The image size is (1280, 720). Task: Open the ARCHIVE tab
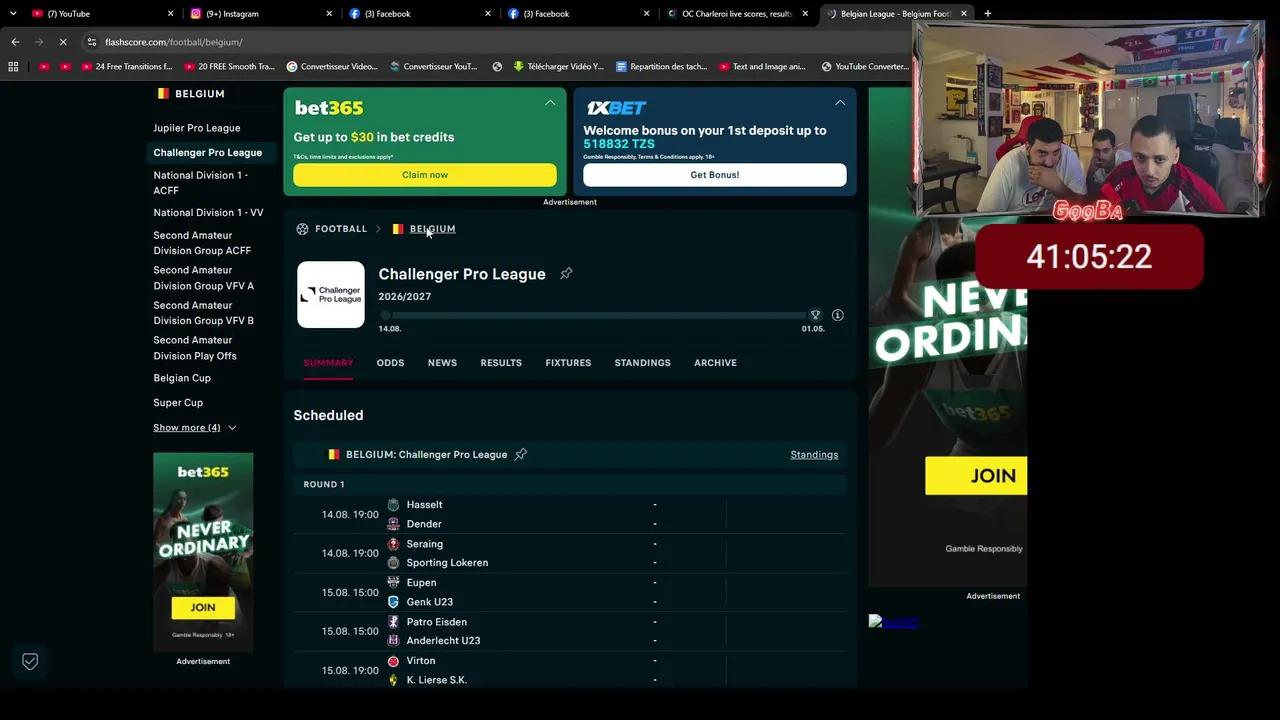(x=715, y=363)
